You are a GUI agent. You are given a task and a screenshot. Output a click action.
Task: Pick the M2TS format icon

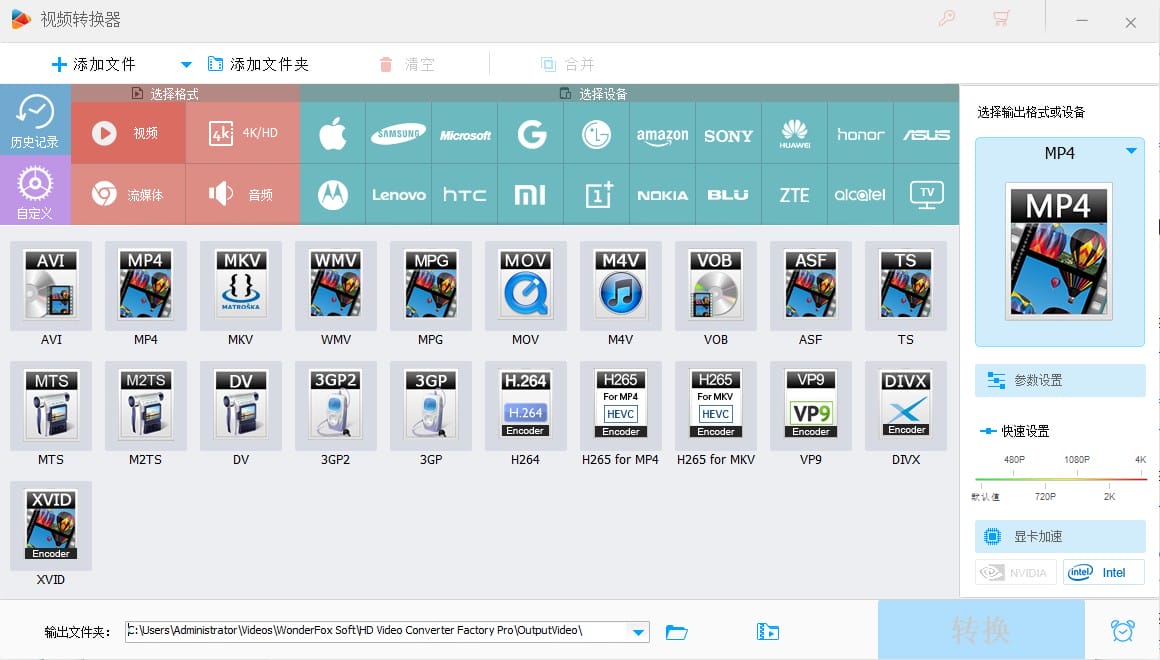pyautogui.click(x=146, y=405)
